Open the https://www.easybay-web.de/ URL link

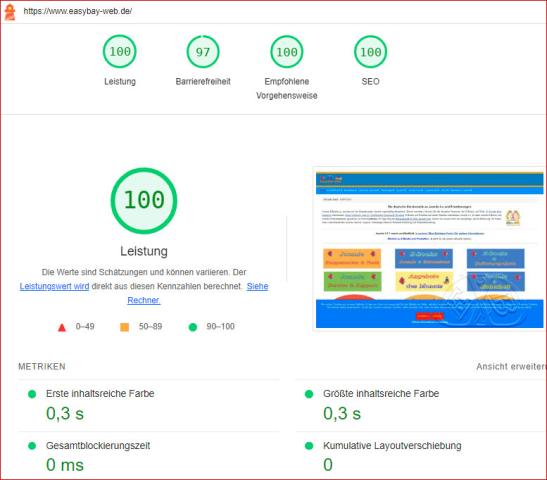[77, 11]
